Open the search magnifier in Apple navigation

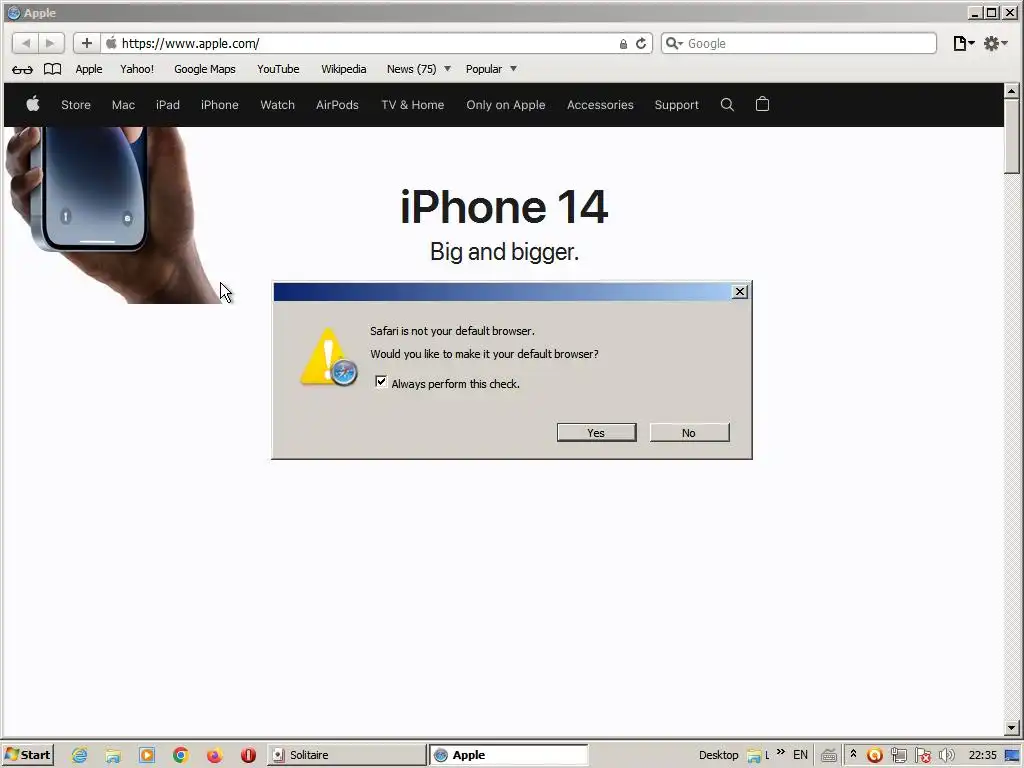point(727,104)
